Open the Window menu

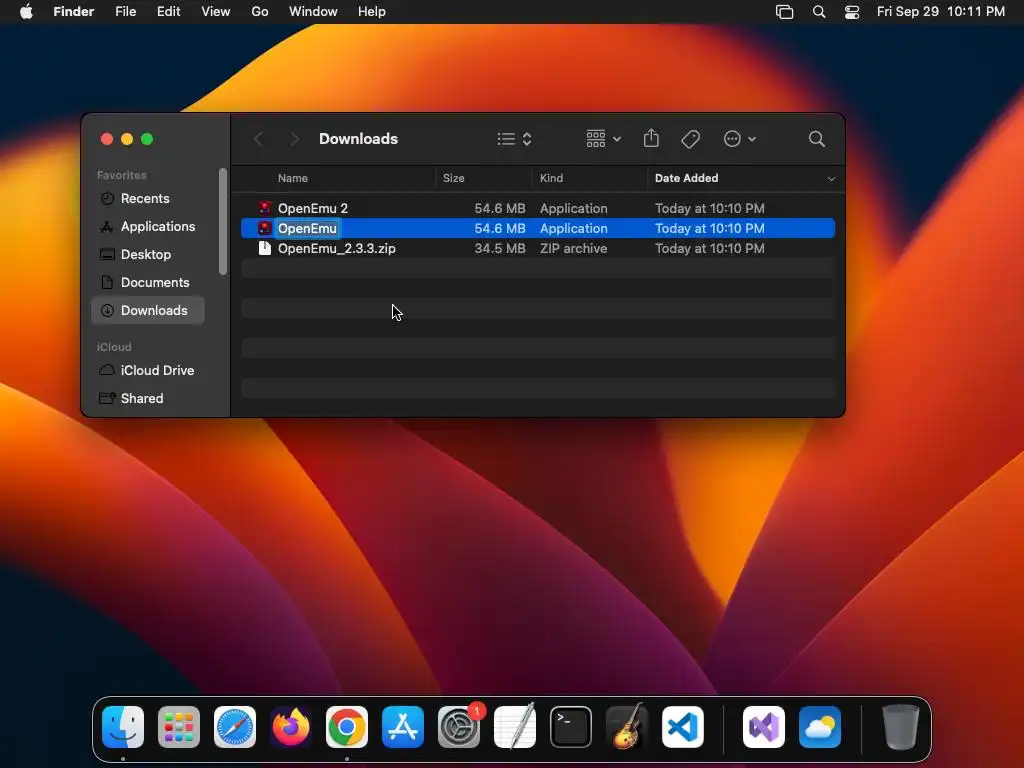click(313, 12)
